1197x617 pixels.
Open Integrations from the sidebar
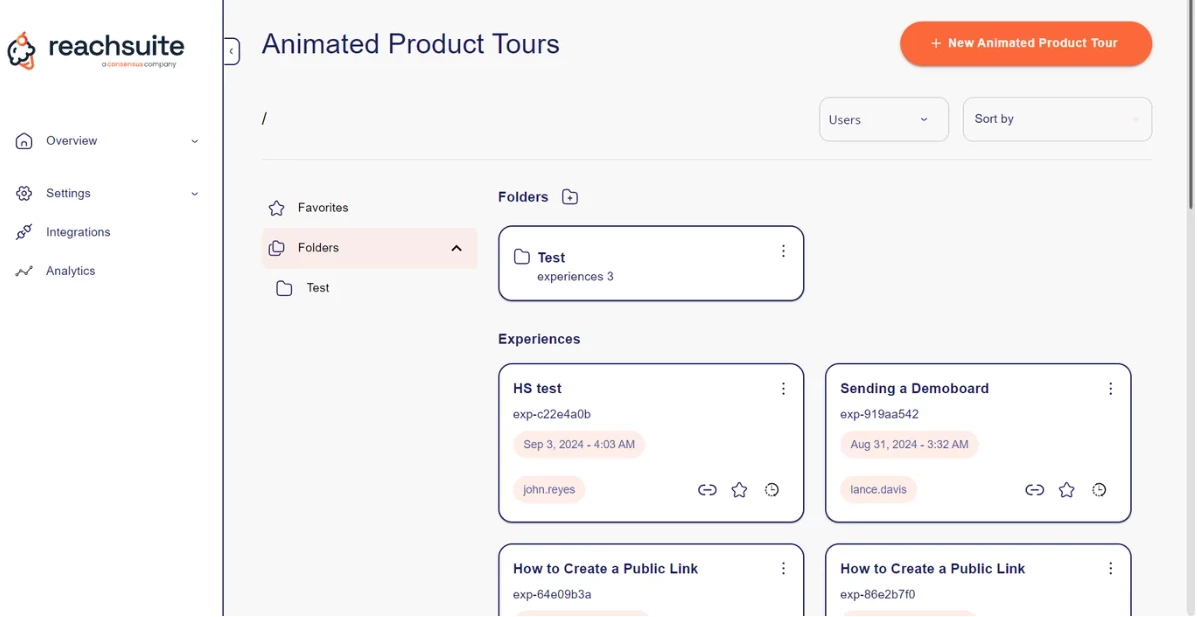coord(78,232)
